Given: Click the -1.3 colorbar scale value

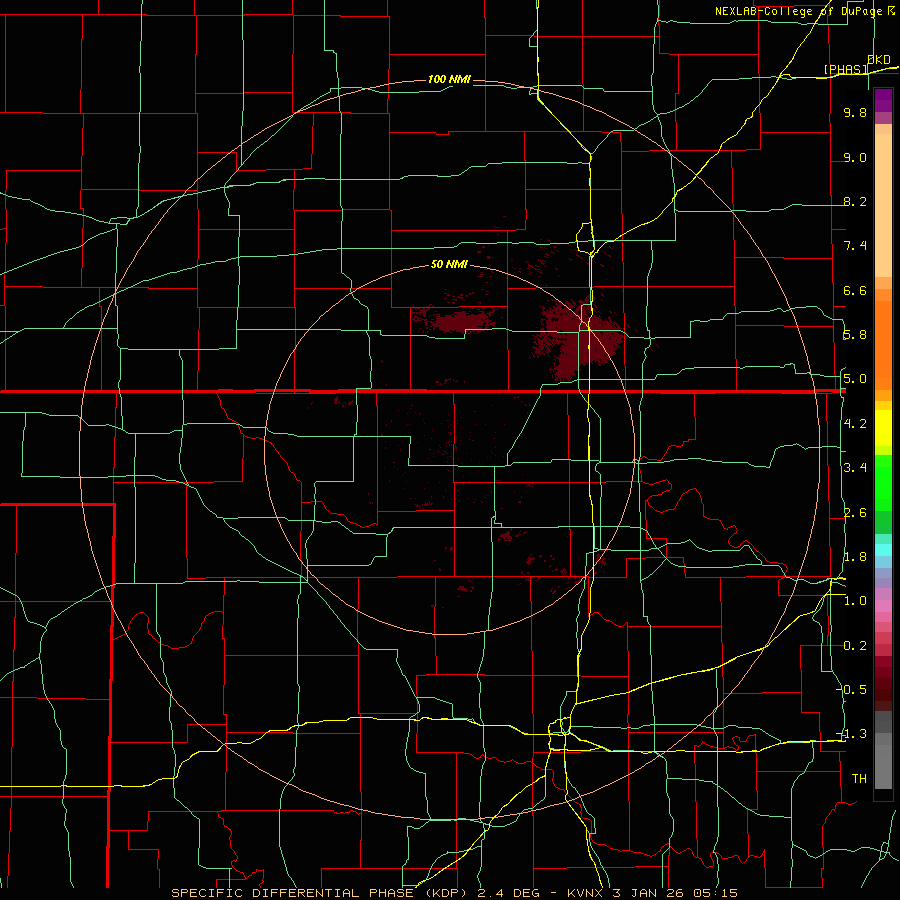Looking at the screenshot, I should click(852, 734).
